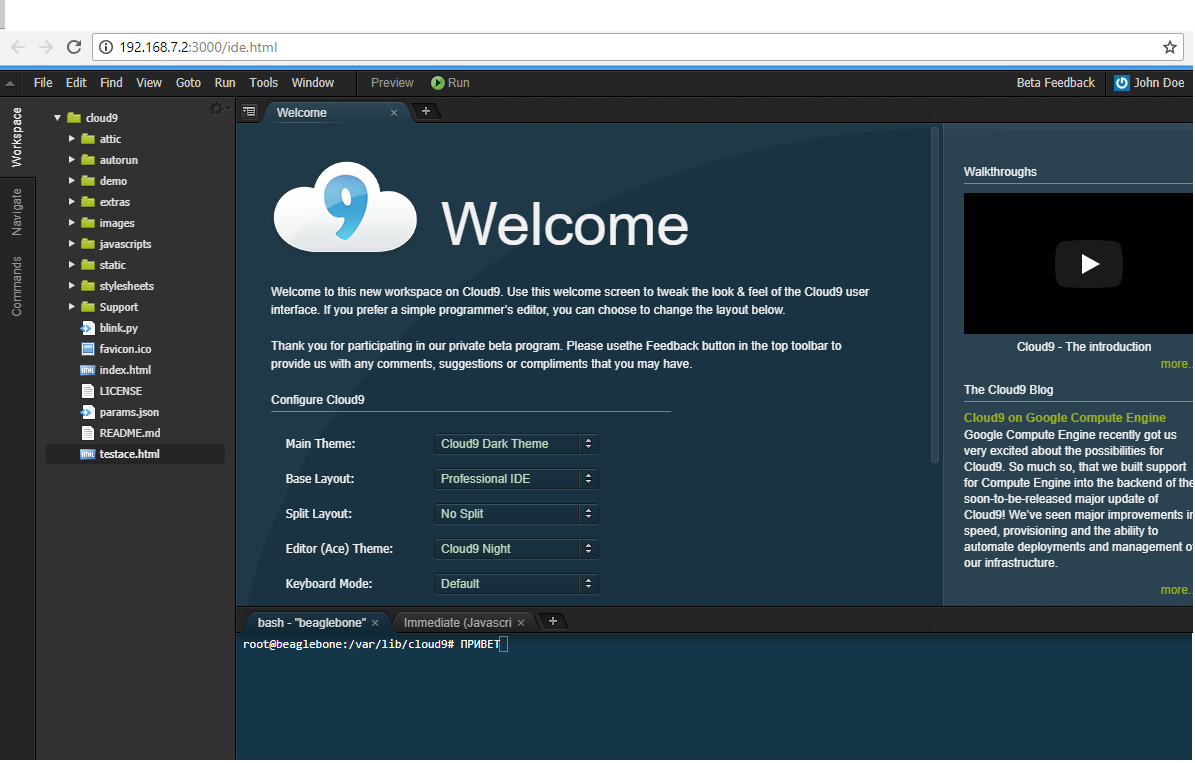Image resolution: width=1195 pixels, height=763 pixels.
Task: Open workspace tree settings gear
Action: pos(218,109)
